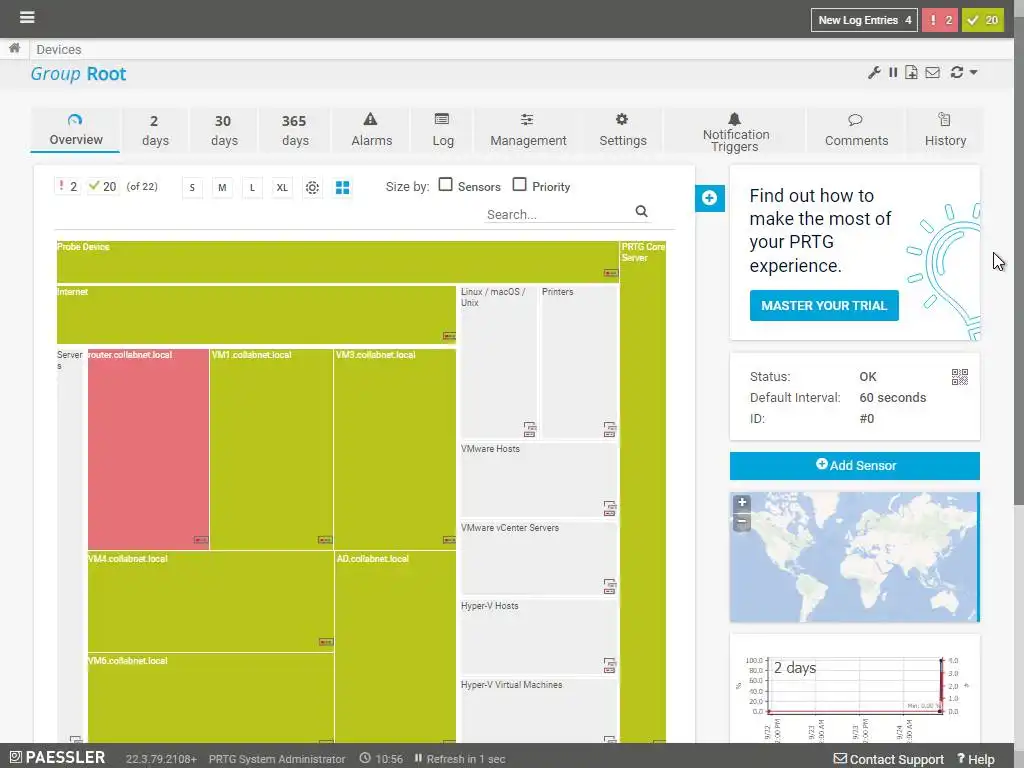The height and width of the screenshot is (768, 1024).
Task: Click the blue plus add button
Action: [x=710, y=198]
